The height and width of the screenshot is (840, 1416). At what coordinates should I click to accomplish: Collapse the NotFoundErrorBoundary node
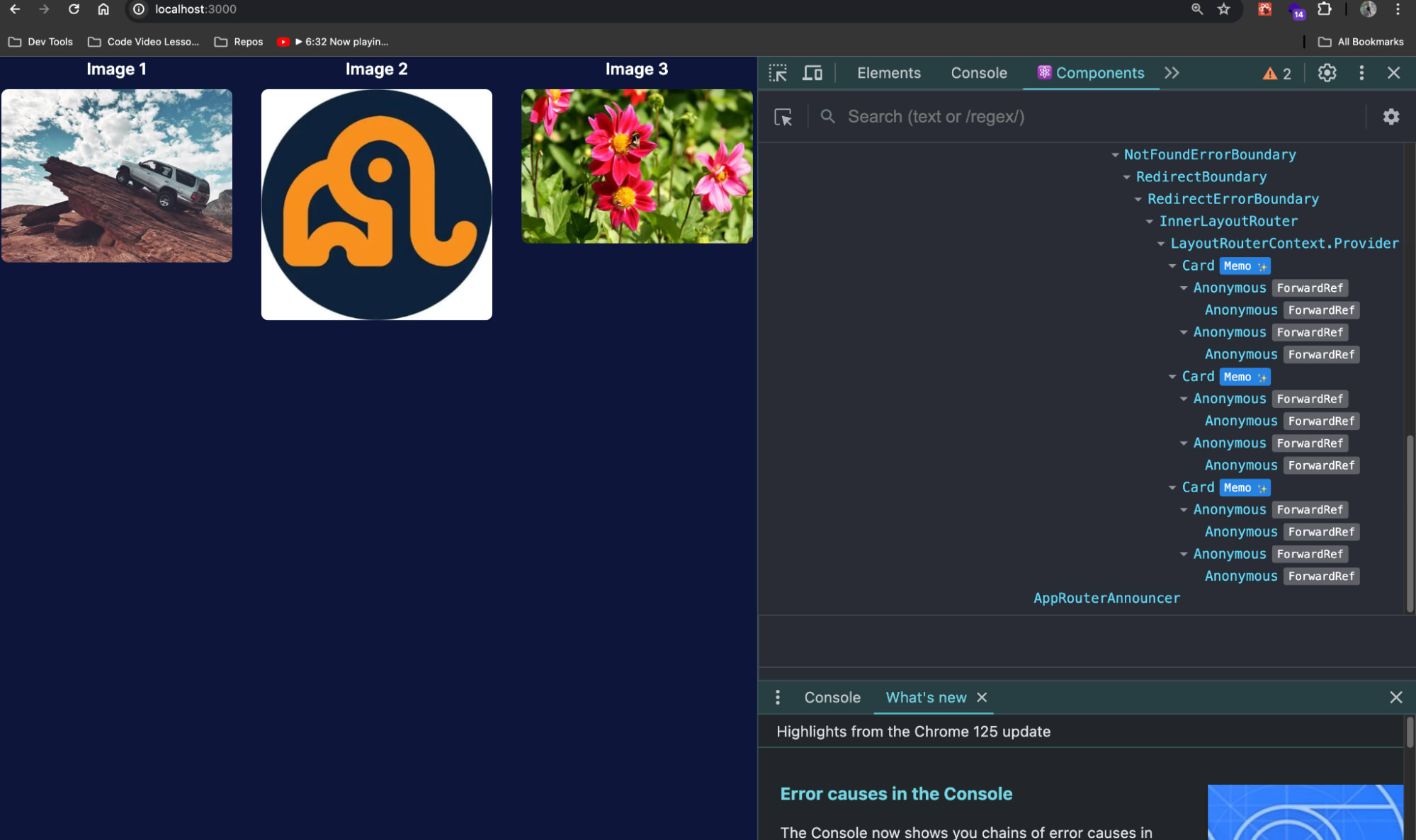pos(1115,154)
